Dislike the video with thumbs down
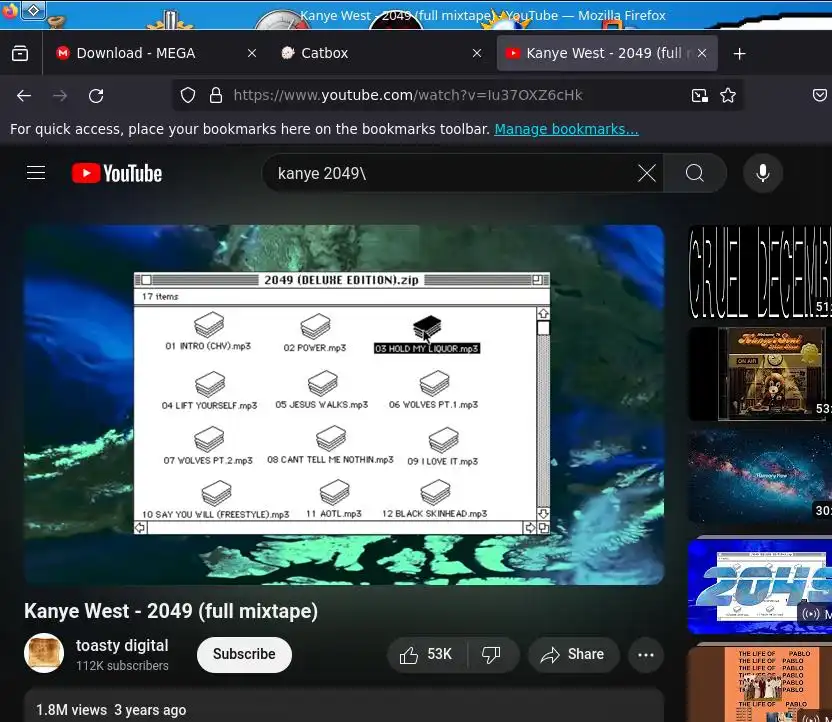 point(491,655)
